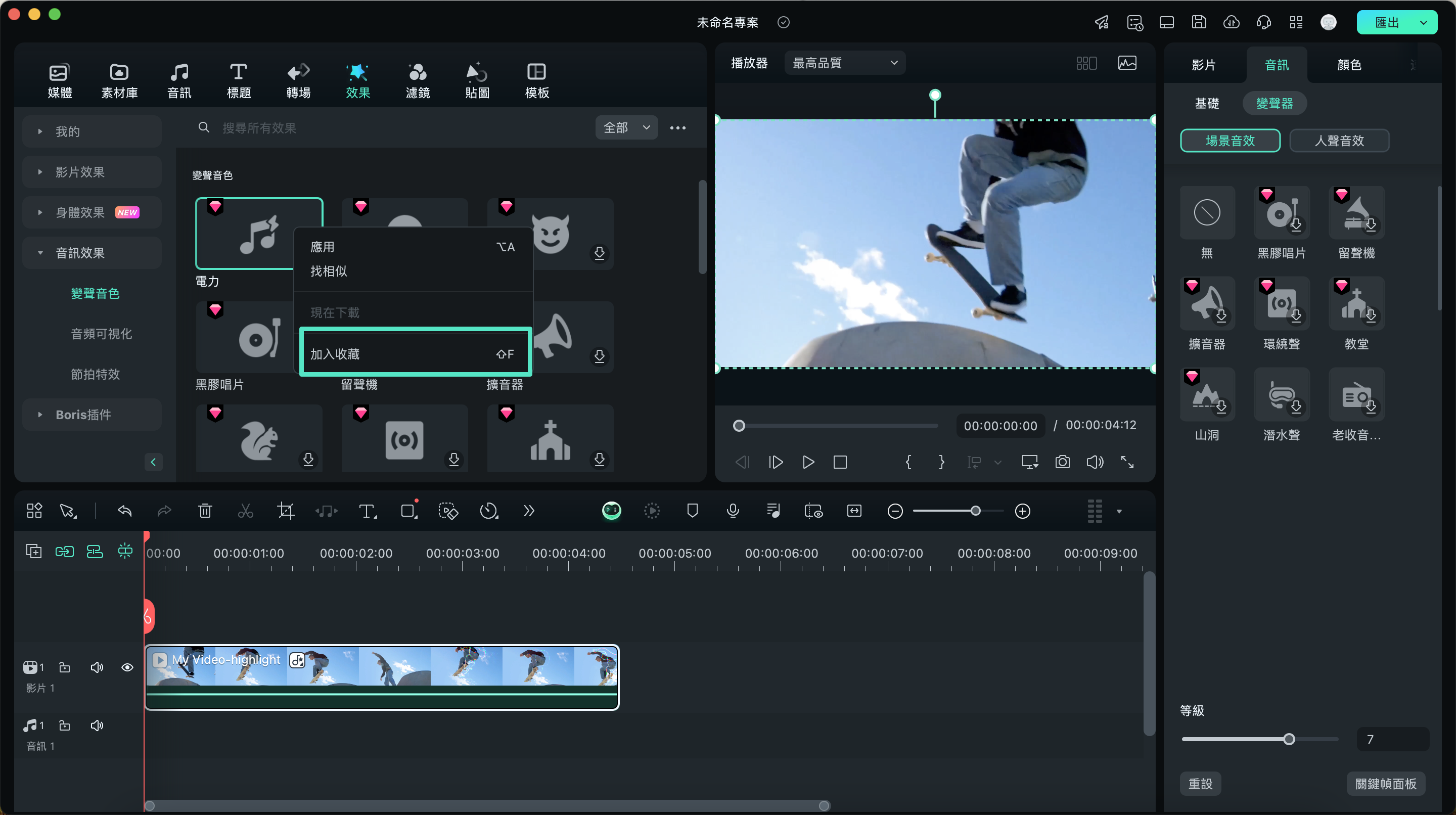The height and width of the screenshot is (815, 1456).
Task: Expand more timeline tools chevron
Action: pyautogui.click(x=528, y=511)
